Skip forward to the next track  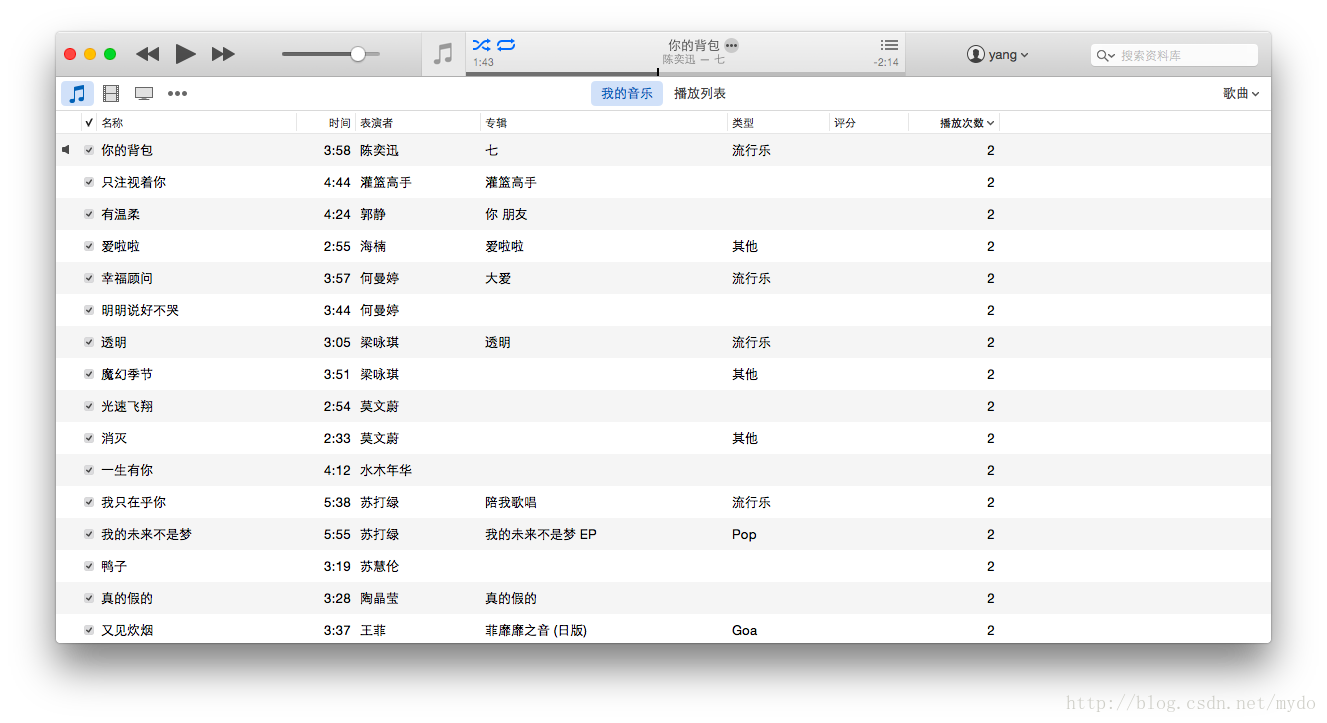[x=223, y=54]
